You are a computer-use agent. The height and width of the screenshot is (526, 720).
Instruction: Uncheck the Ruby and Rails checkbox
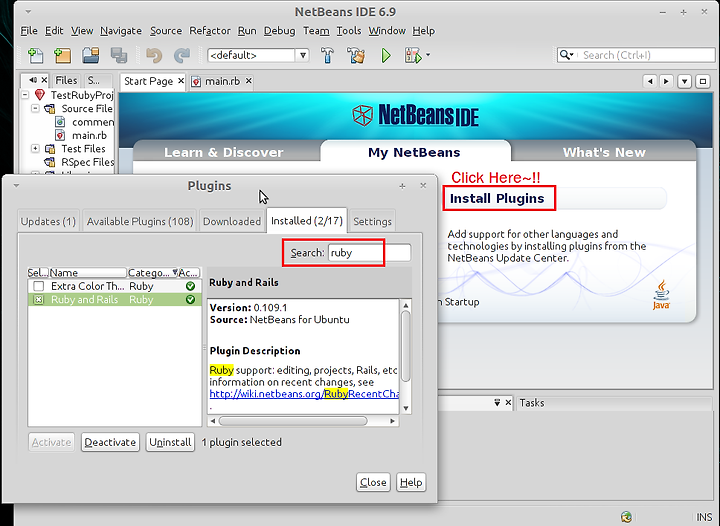(39, 300)
